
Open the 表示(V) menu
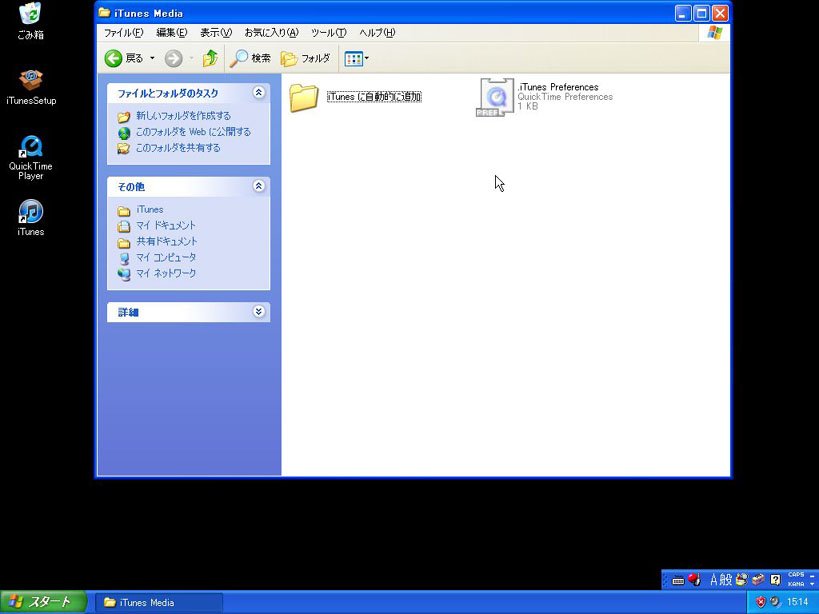[216, 32]
